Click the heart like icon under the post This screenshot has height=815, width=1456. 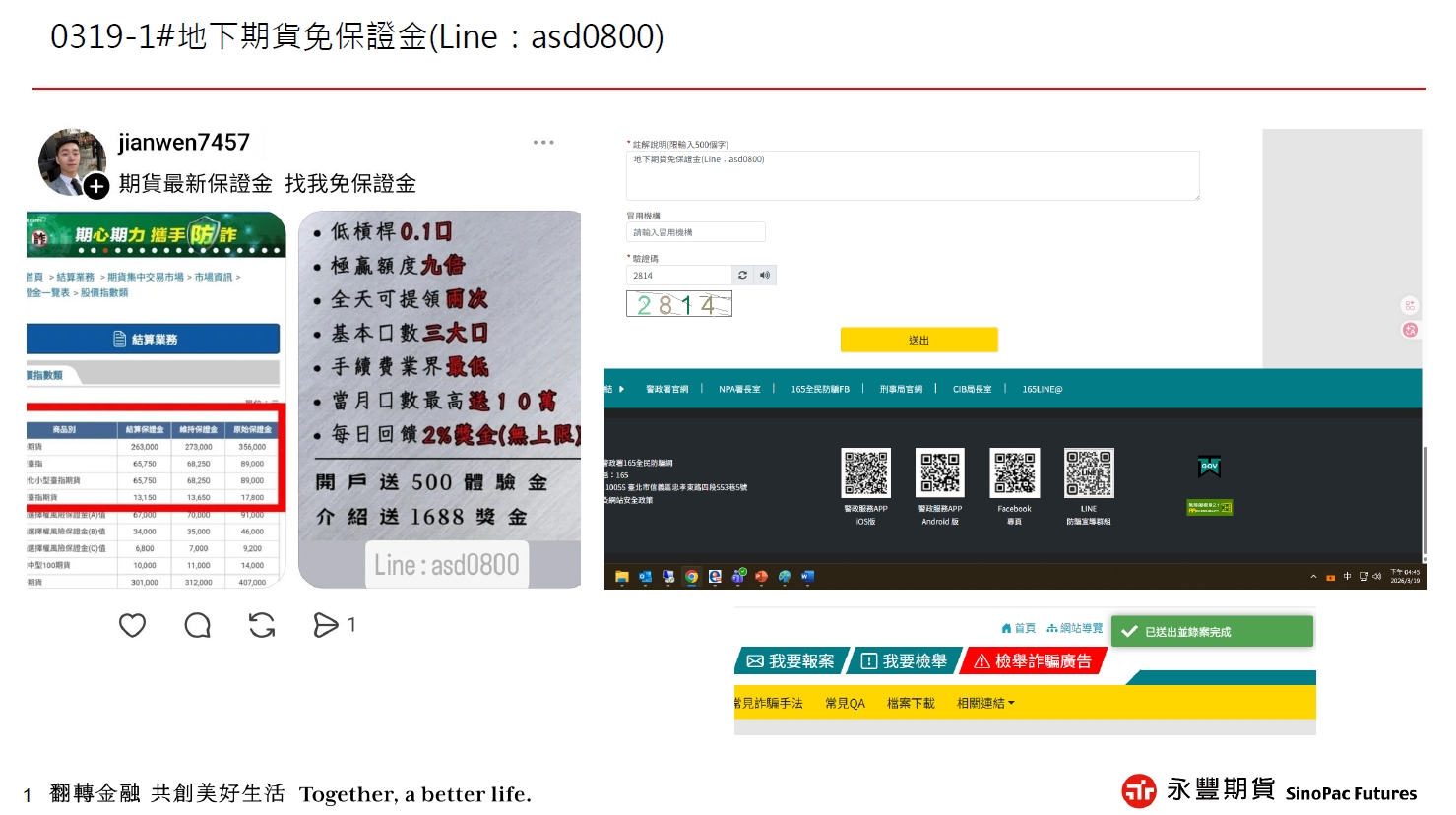click(x=132, y=625)
